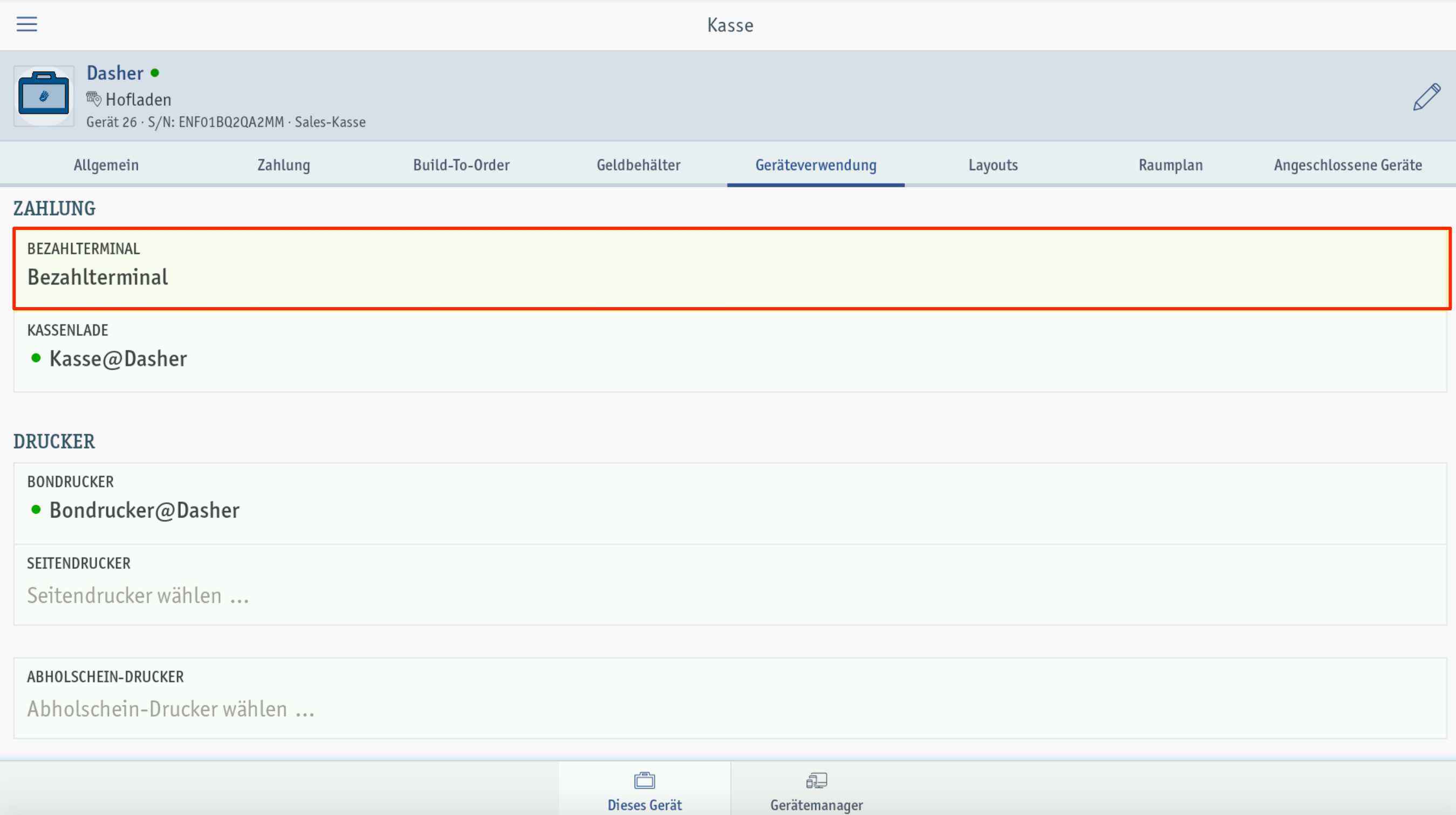Screen dimensions: 1456x815
Task: Click the green dot next to Kasse@Dasher
Action: pos(36,358)
